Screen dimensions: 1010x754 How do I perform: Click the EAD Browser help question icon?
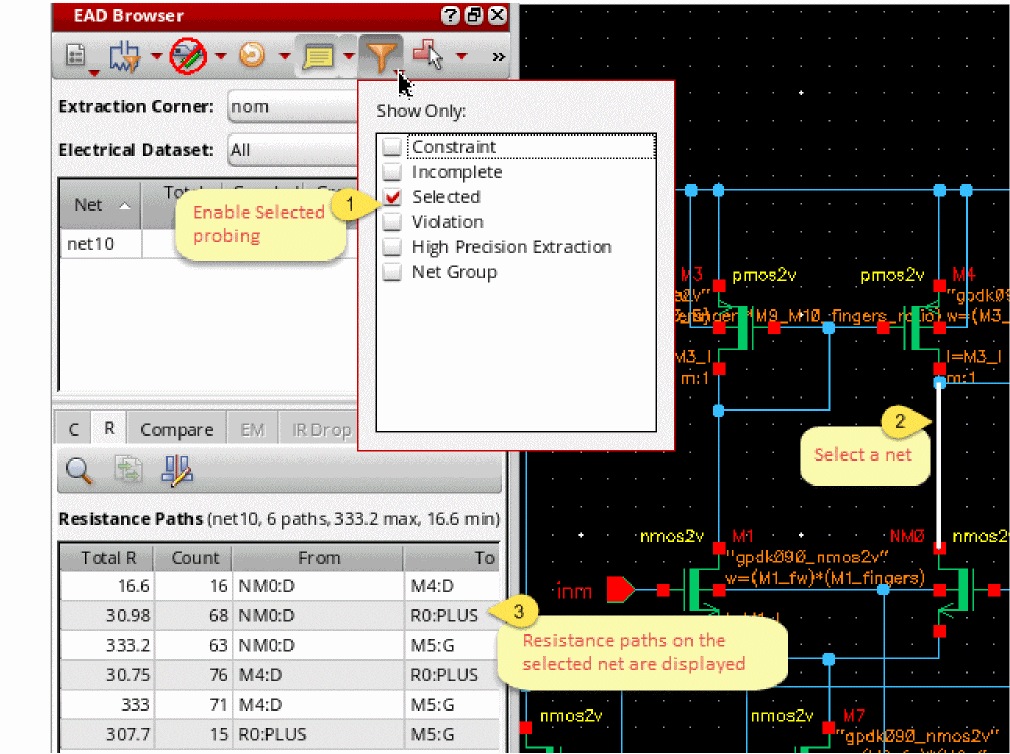pos(450,16)
